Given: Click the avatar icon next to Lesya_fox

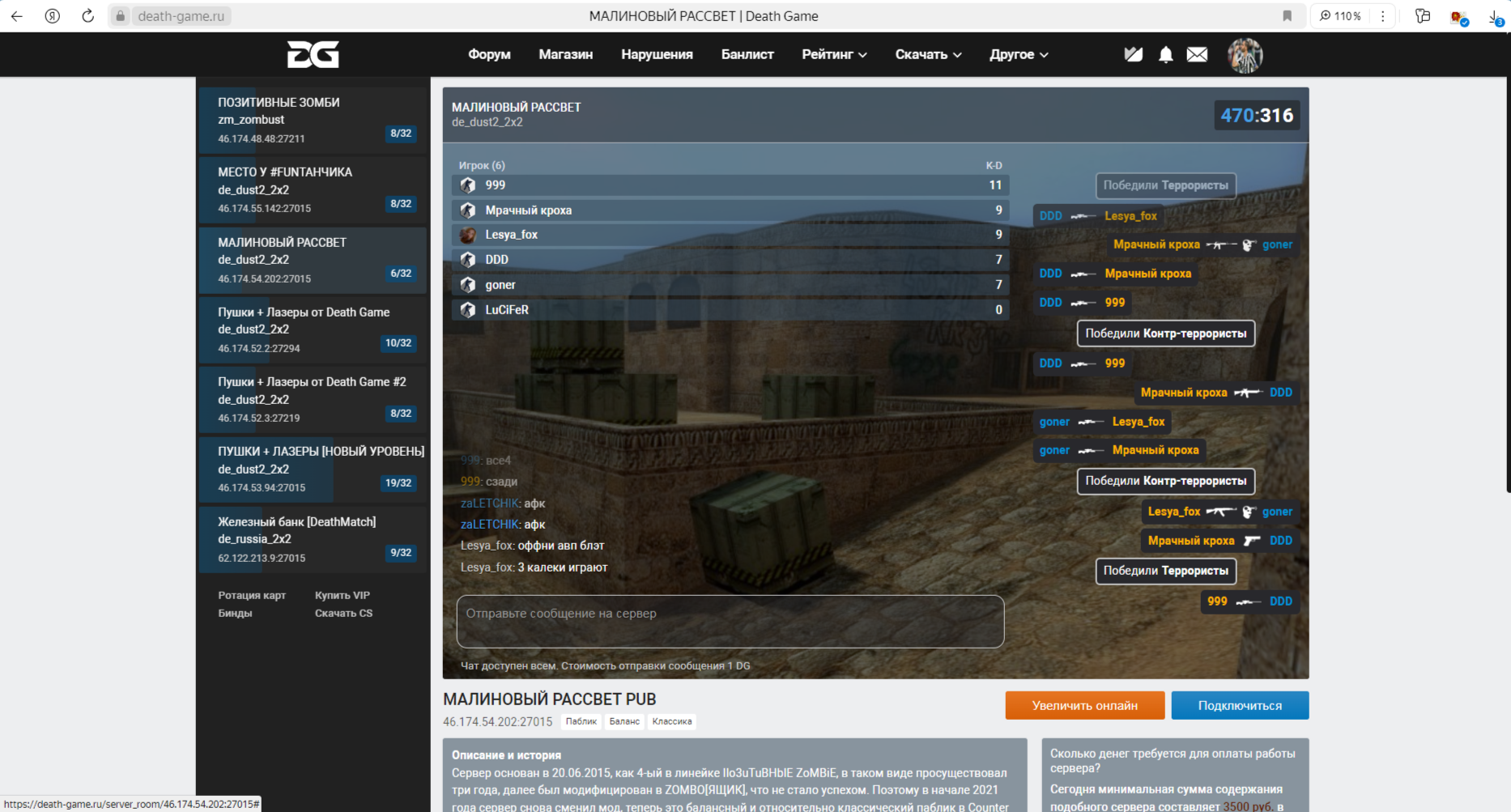Looking at the screenshot, I should click(468, 235).
